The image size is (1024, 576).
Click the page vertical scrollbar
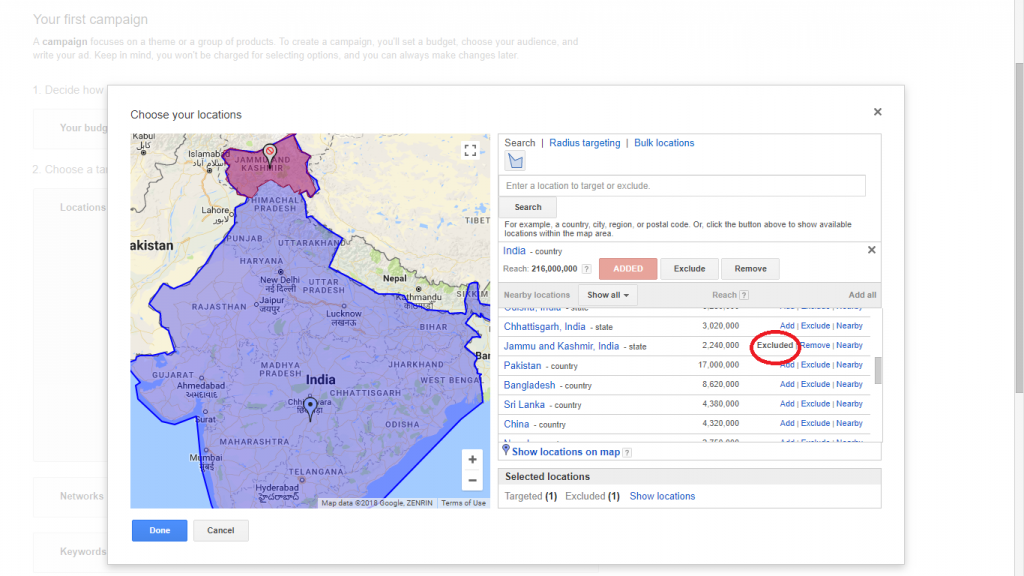coord(1019,229)
